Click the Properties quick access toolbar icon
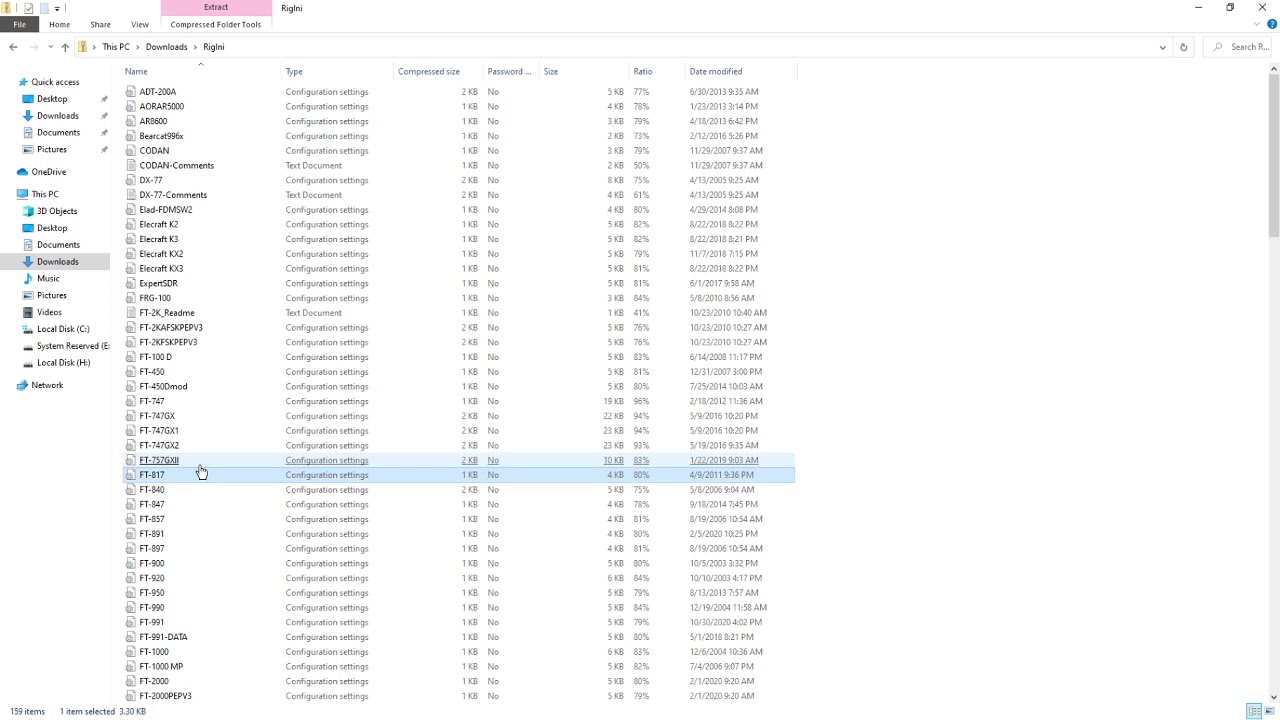Screen dimensions: 1280x720 tap(28, 8)
